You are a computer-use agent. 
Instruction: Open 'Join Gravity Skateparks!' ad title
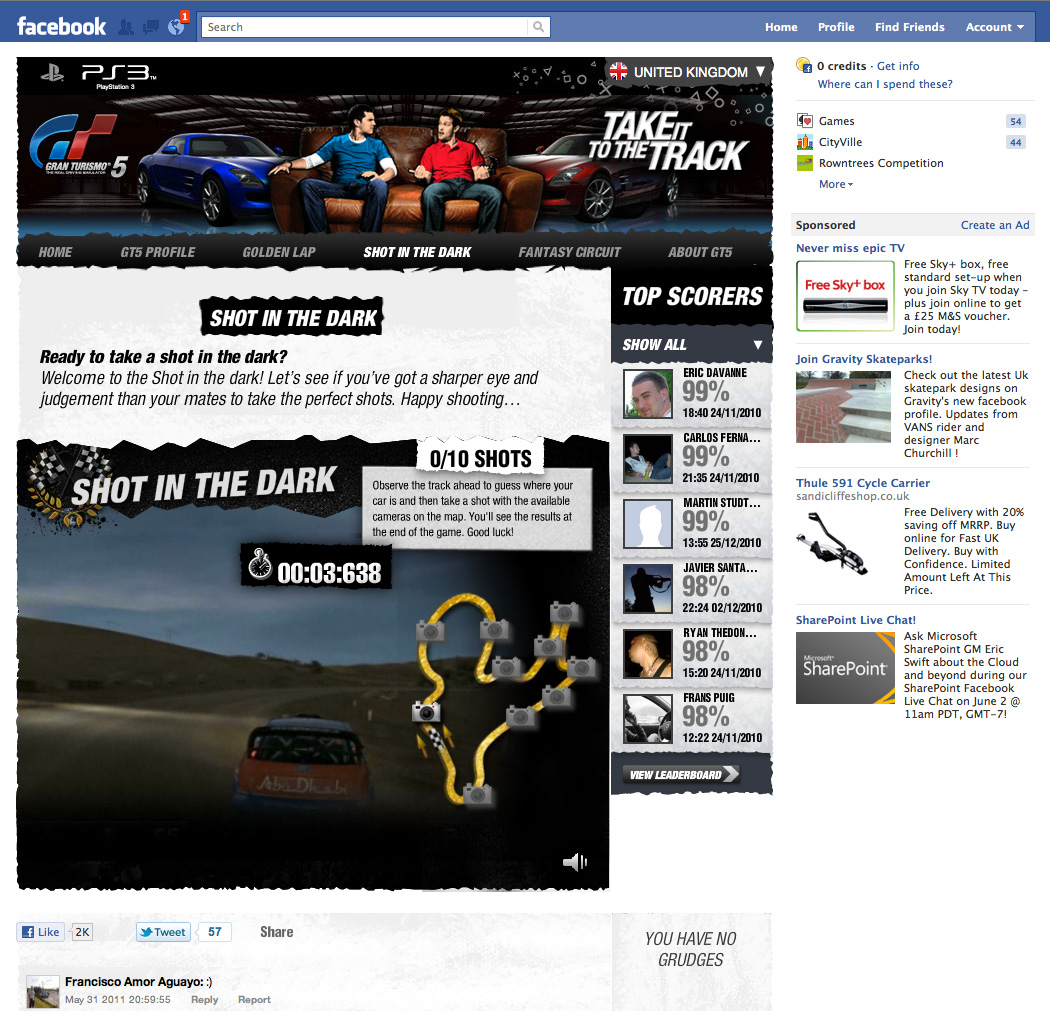[864, 359]
